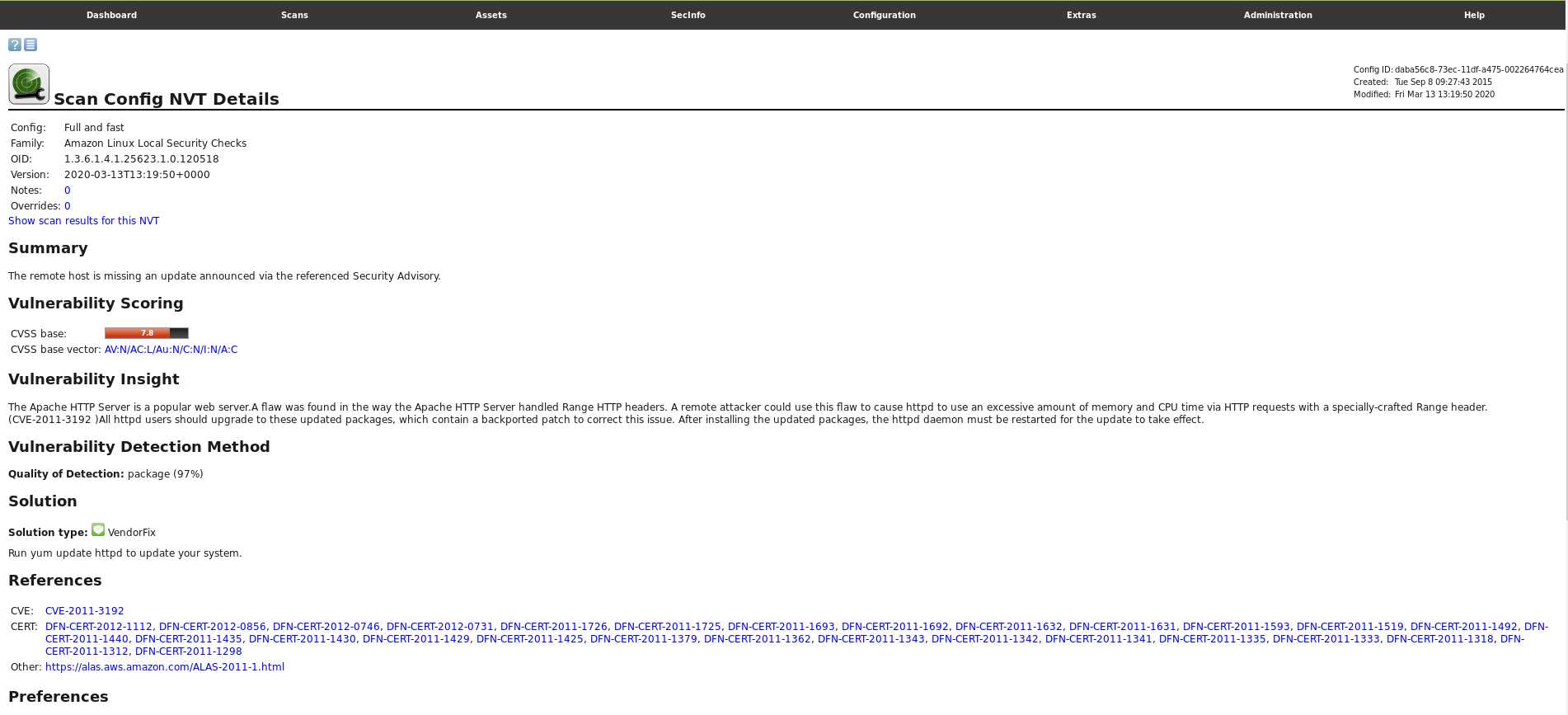Open DFN-CERT-2011-1492 link
Screen dimensions: 1568x715
[1464, 627]
